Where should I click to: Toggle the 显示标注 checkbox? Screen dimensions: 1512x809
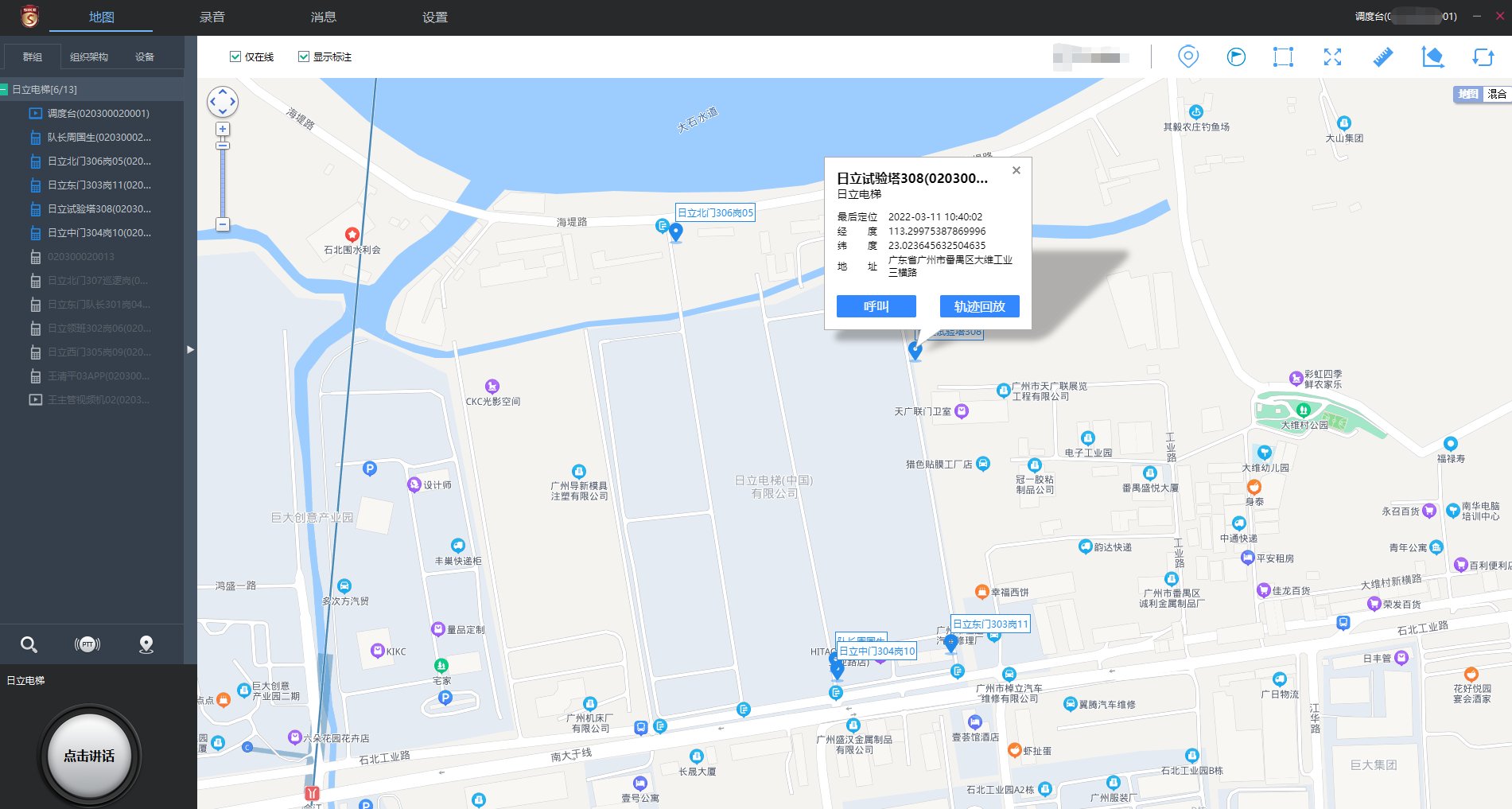(x=304, y=56)
